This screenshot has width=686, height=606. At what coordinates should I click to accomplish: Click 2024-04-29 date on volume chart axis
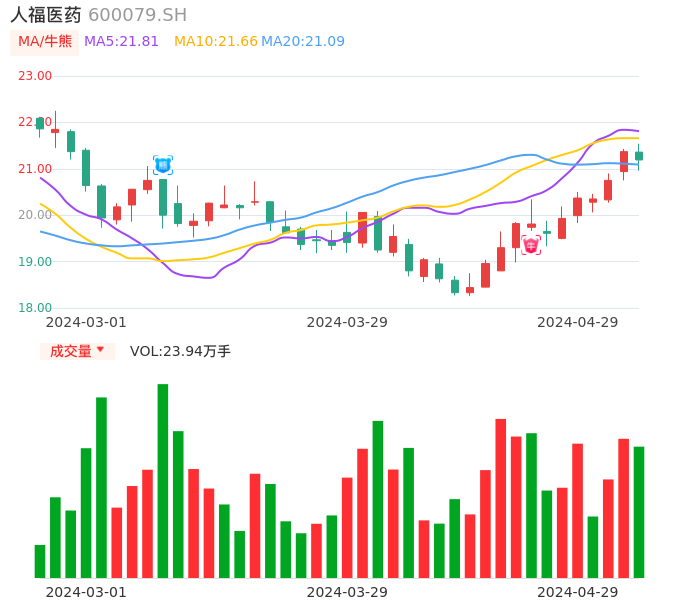click(x=578, y=592)
